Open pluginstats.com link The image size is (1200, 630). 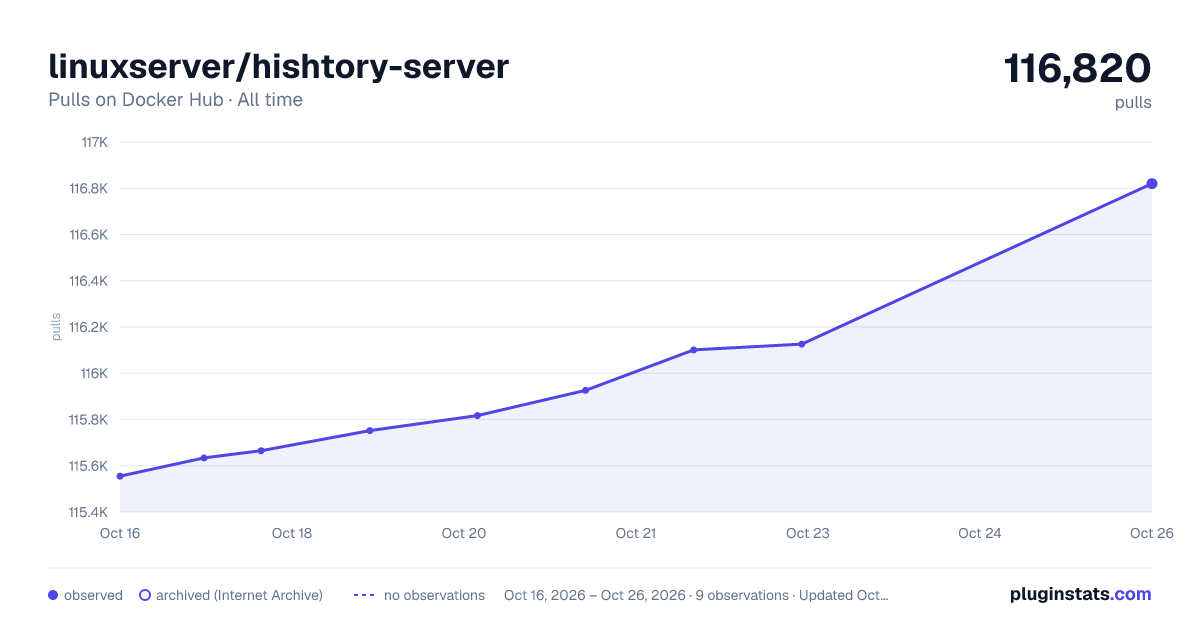coord(1080,594)
